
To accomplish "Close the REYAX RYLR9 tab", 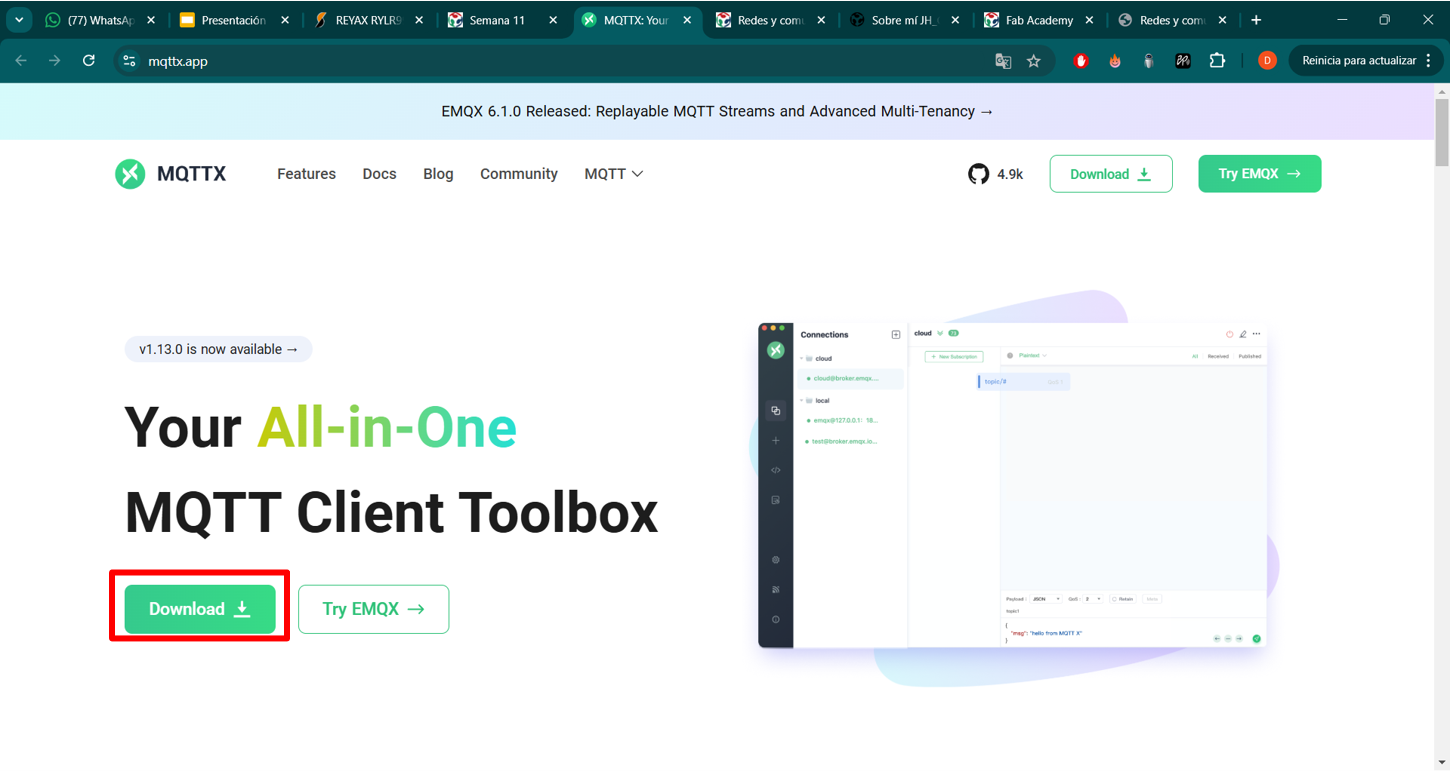I will [x=419, y=20].
